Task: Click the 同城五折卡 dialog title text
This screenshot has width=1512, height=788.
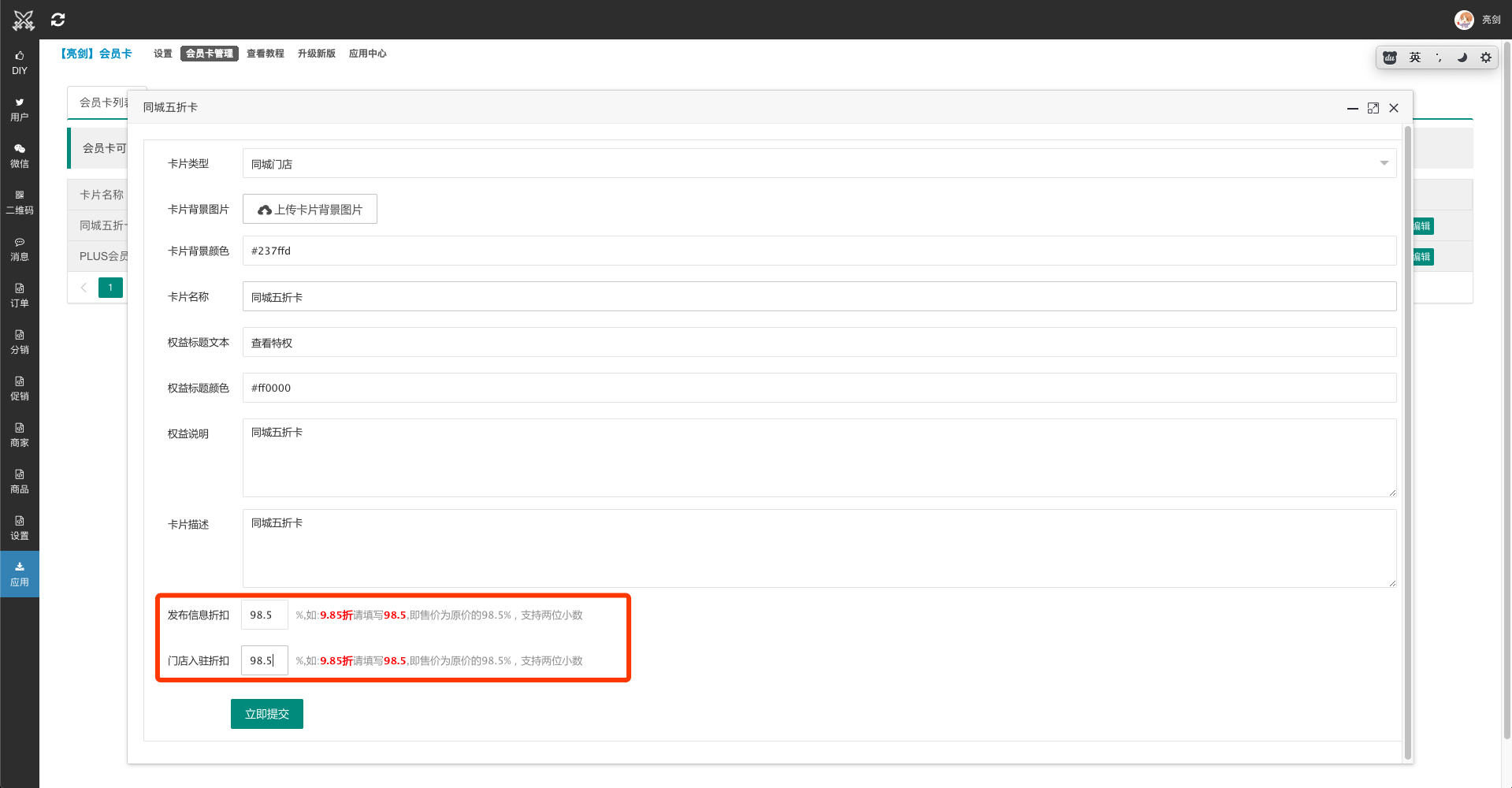Action: tap(170, 107)
